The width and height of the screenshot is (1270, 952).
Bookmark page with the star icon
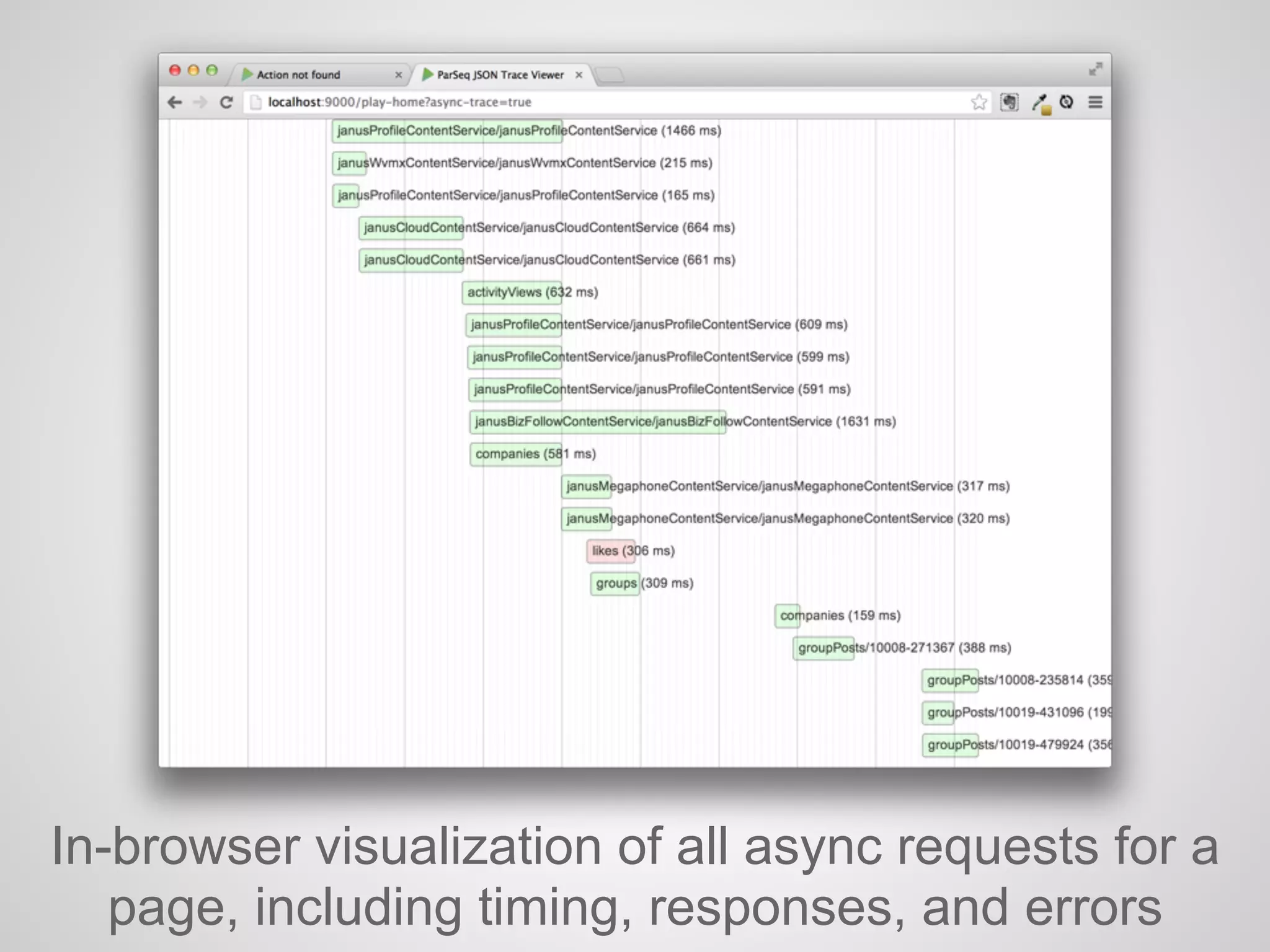pyautogui.click(x=979, y=102)
